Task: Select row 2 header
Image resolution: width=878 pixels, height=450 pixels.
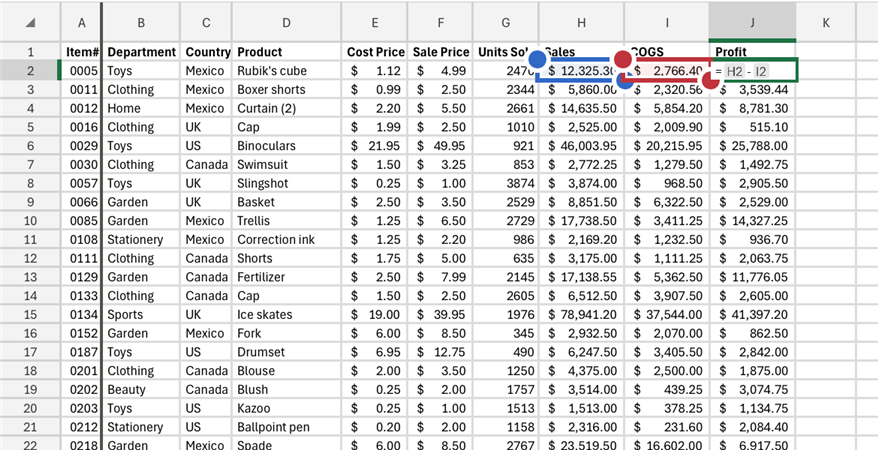Action: coord(30,71)
